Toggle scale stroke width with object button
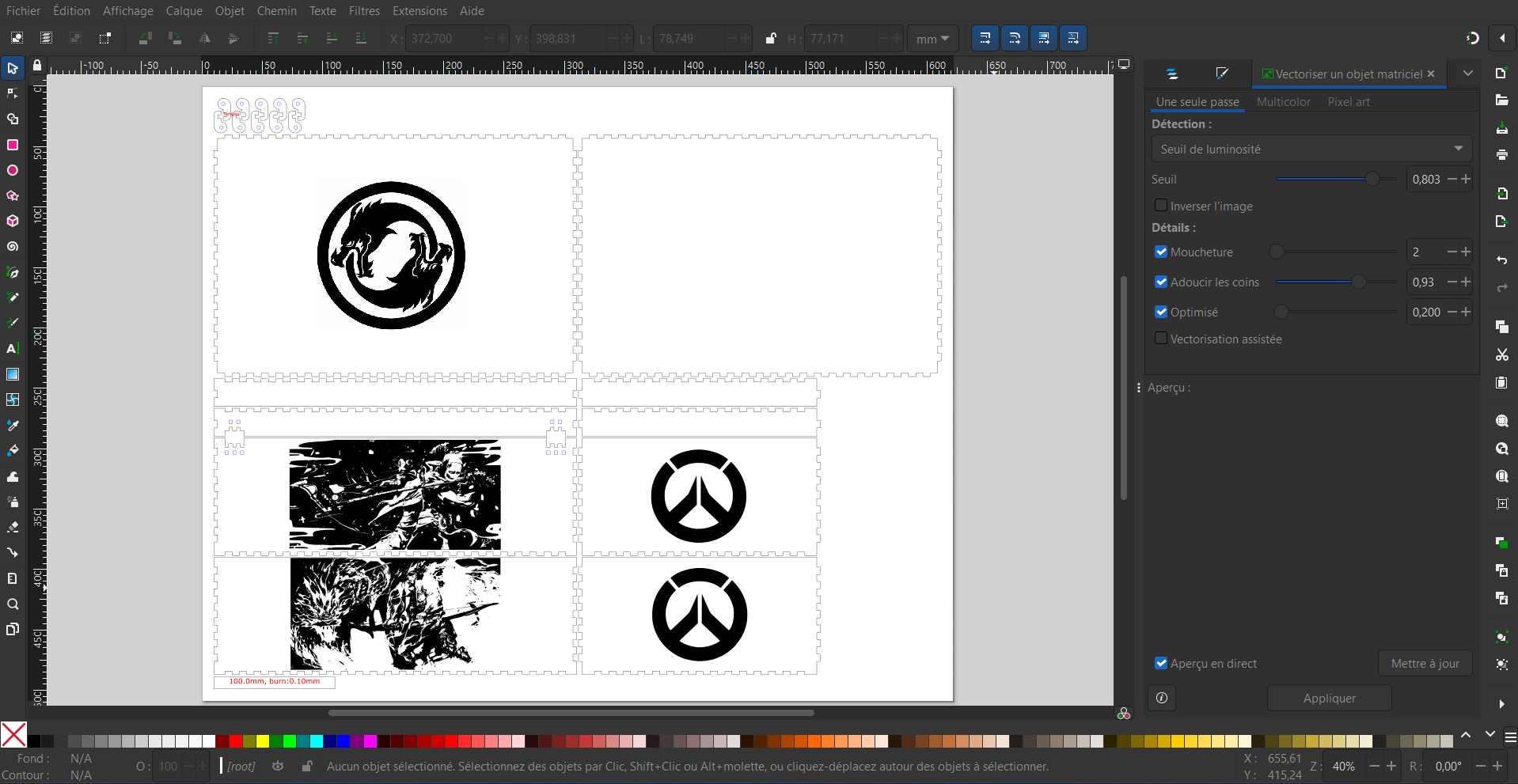 tap(985, 38)
